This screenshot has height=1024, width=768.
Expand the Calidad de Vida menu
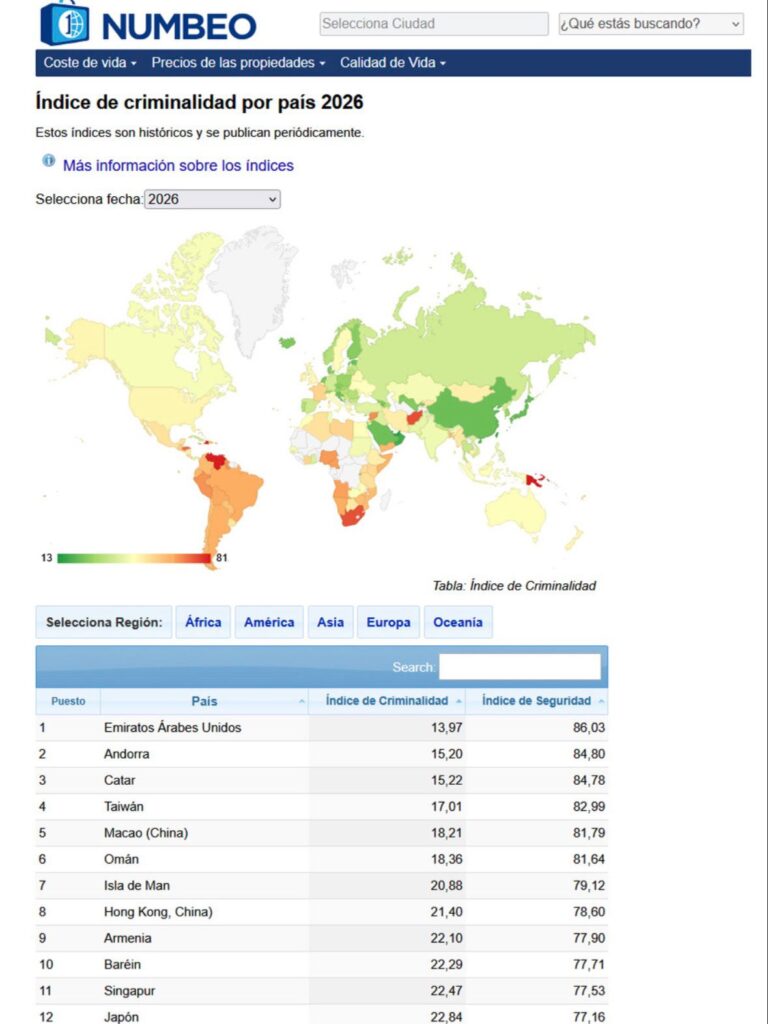click(392, 63)
